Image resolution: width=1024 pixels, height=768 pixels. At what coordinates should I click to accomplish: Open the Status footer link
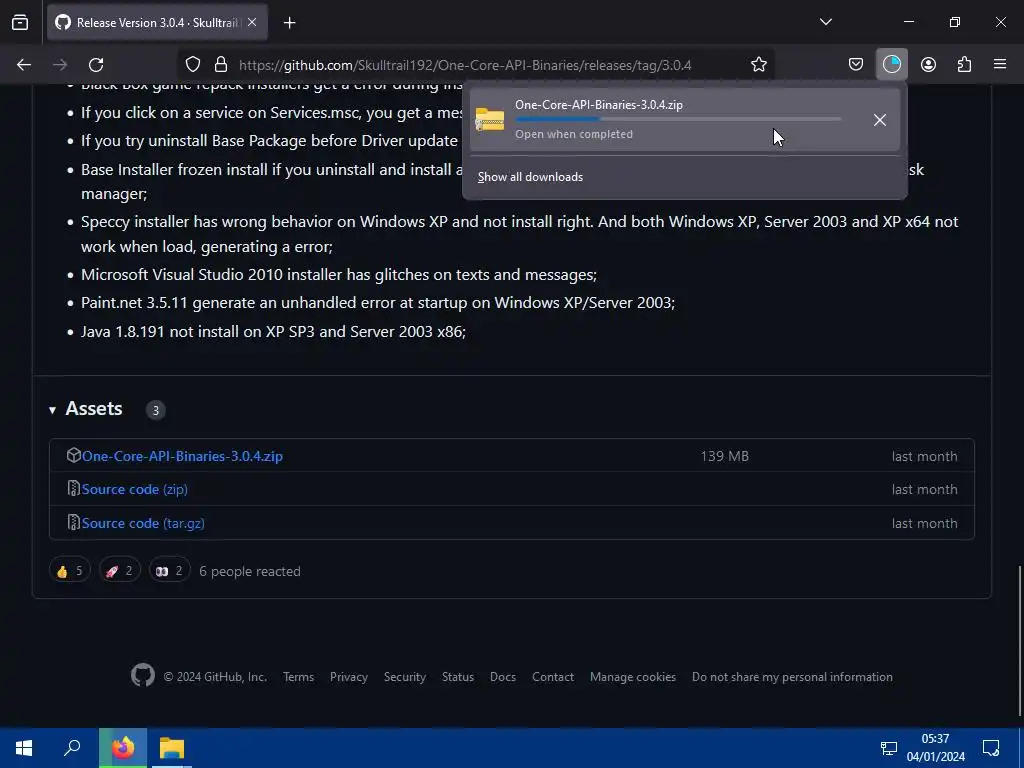click(x=458, y=677)
